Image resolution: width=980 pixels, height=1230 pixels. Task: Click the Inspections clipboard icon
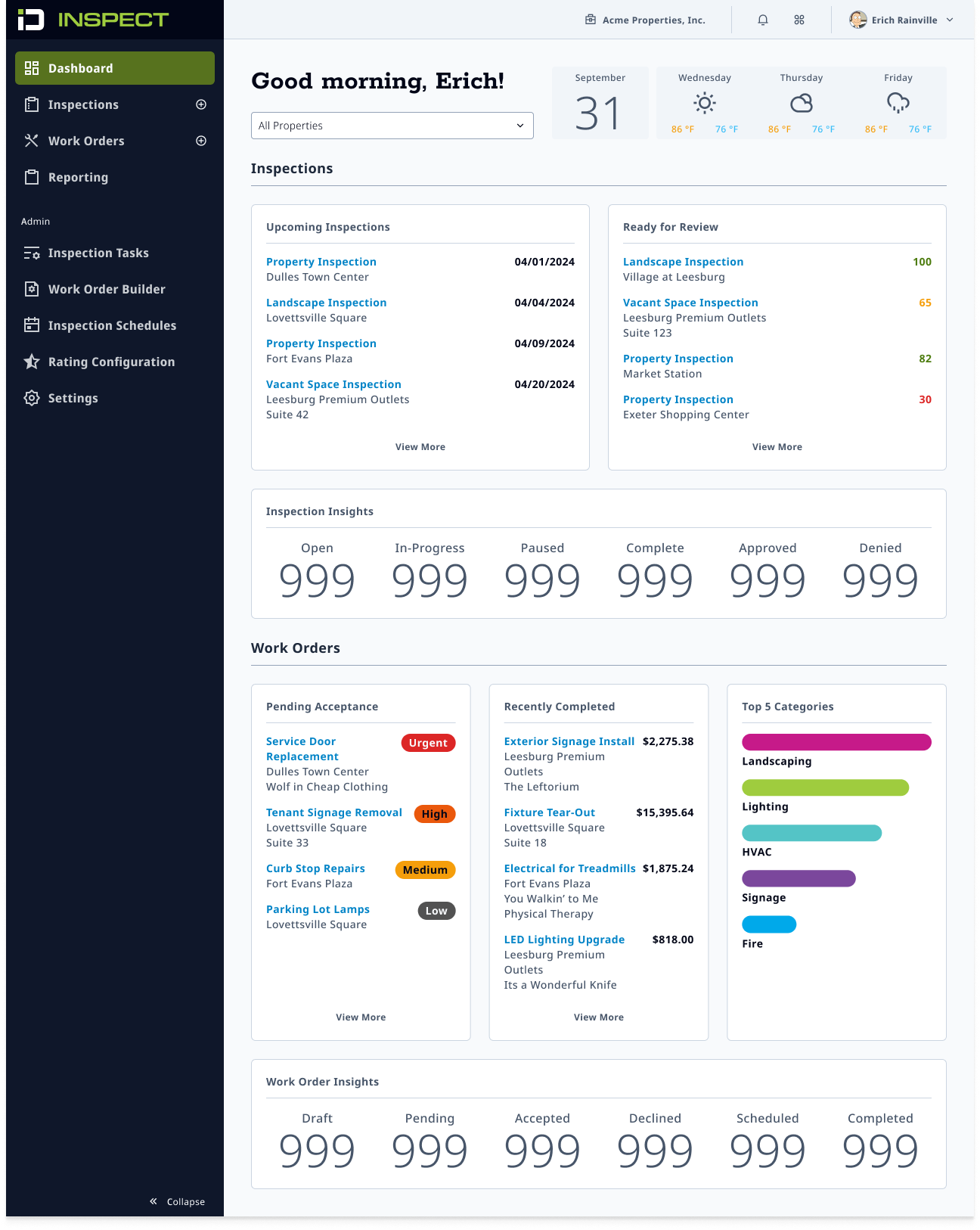[32, 104]
